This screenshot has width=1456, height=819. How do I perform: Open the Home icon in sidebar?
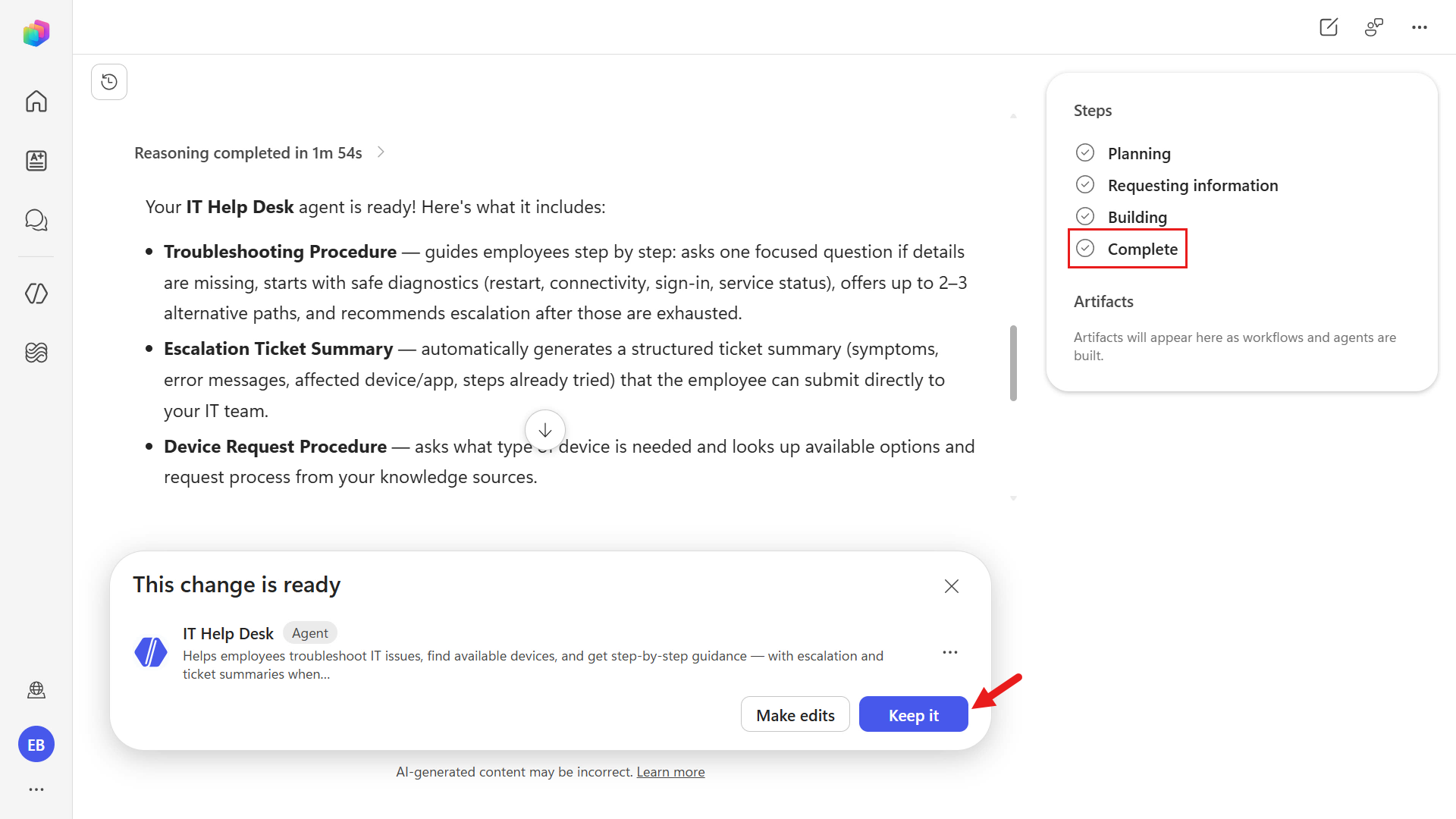[36, 101]
